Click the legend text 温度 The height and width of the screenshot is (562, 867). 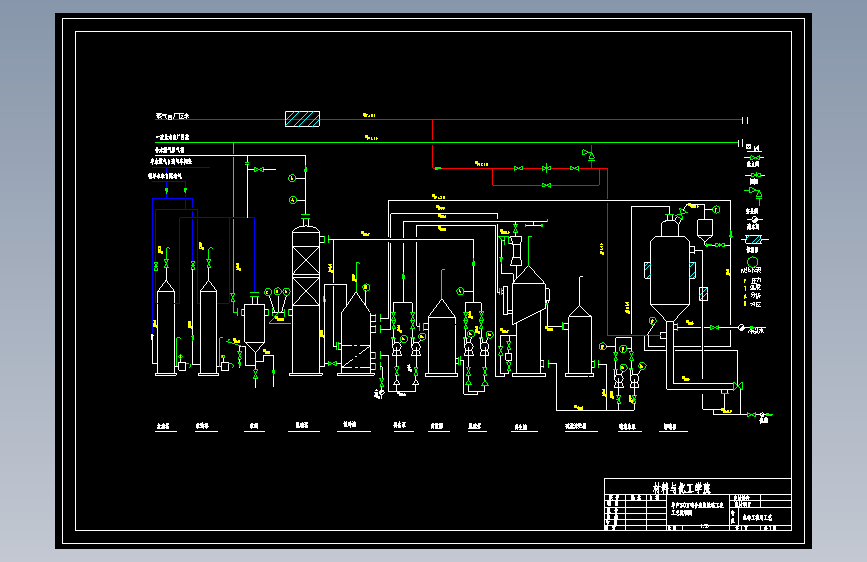pos(756,288)
